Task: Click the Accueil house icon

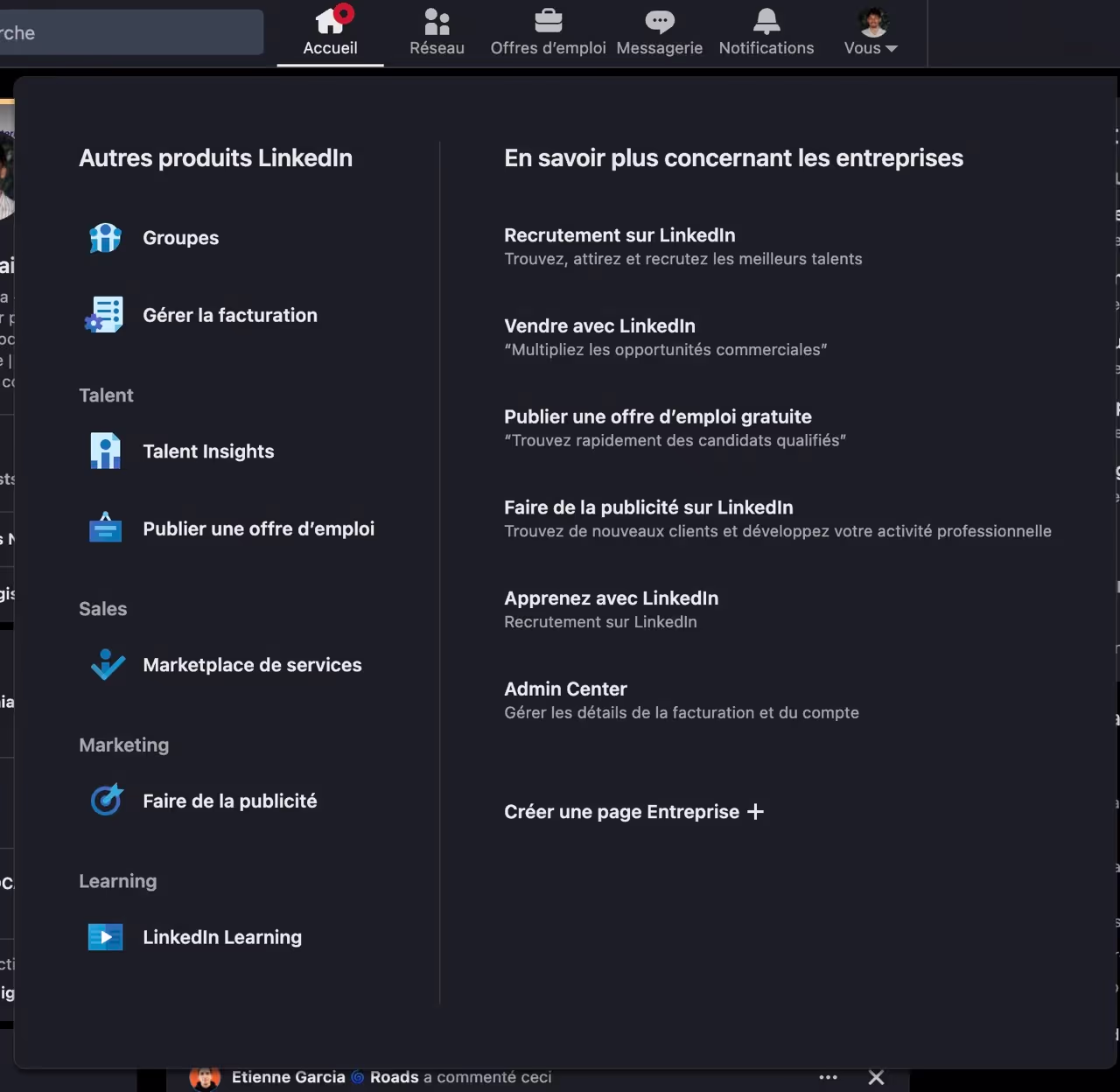Action: pos(330,21)
